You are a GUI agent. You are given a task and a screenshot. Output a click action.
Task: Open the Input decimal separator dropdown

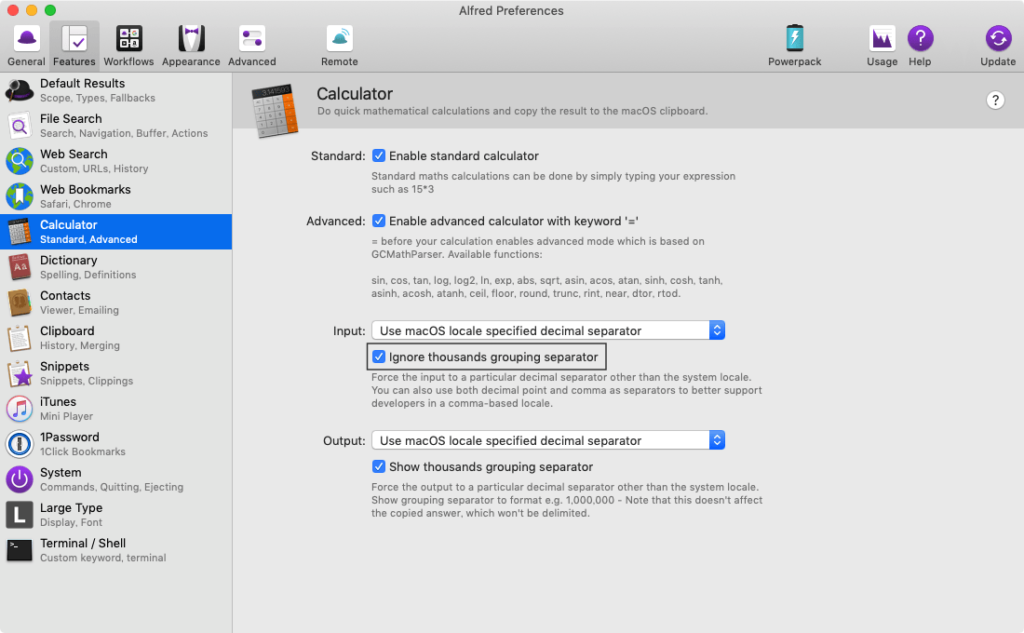[548, 330]
